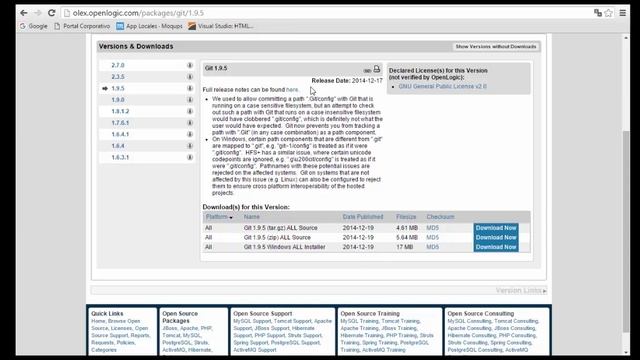Click the address bar URL field
Image resolution: width=640 pixels, height=360 pixels.
tap(327, 13)
